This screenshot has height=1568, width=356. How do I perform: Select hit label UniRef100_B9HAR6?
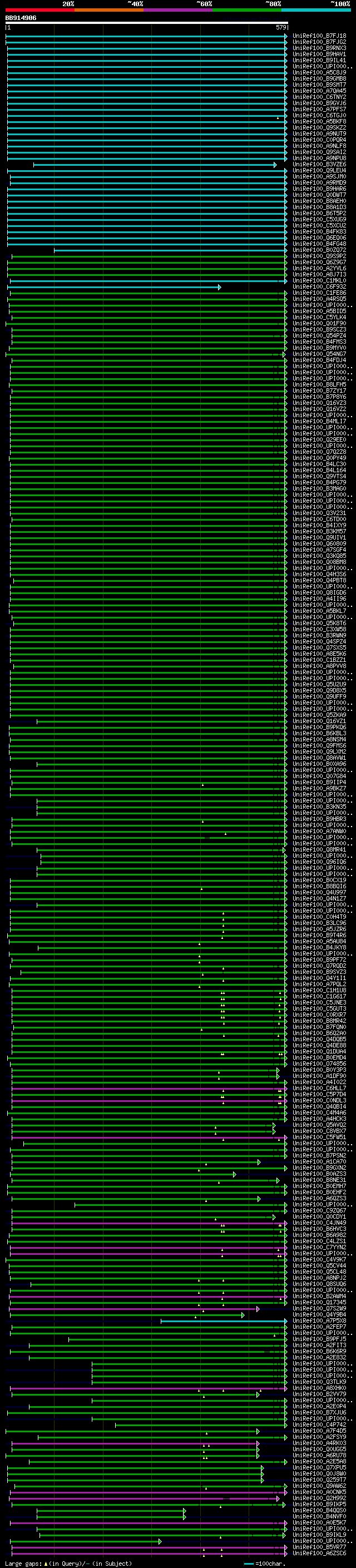[x=319, y=189]
